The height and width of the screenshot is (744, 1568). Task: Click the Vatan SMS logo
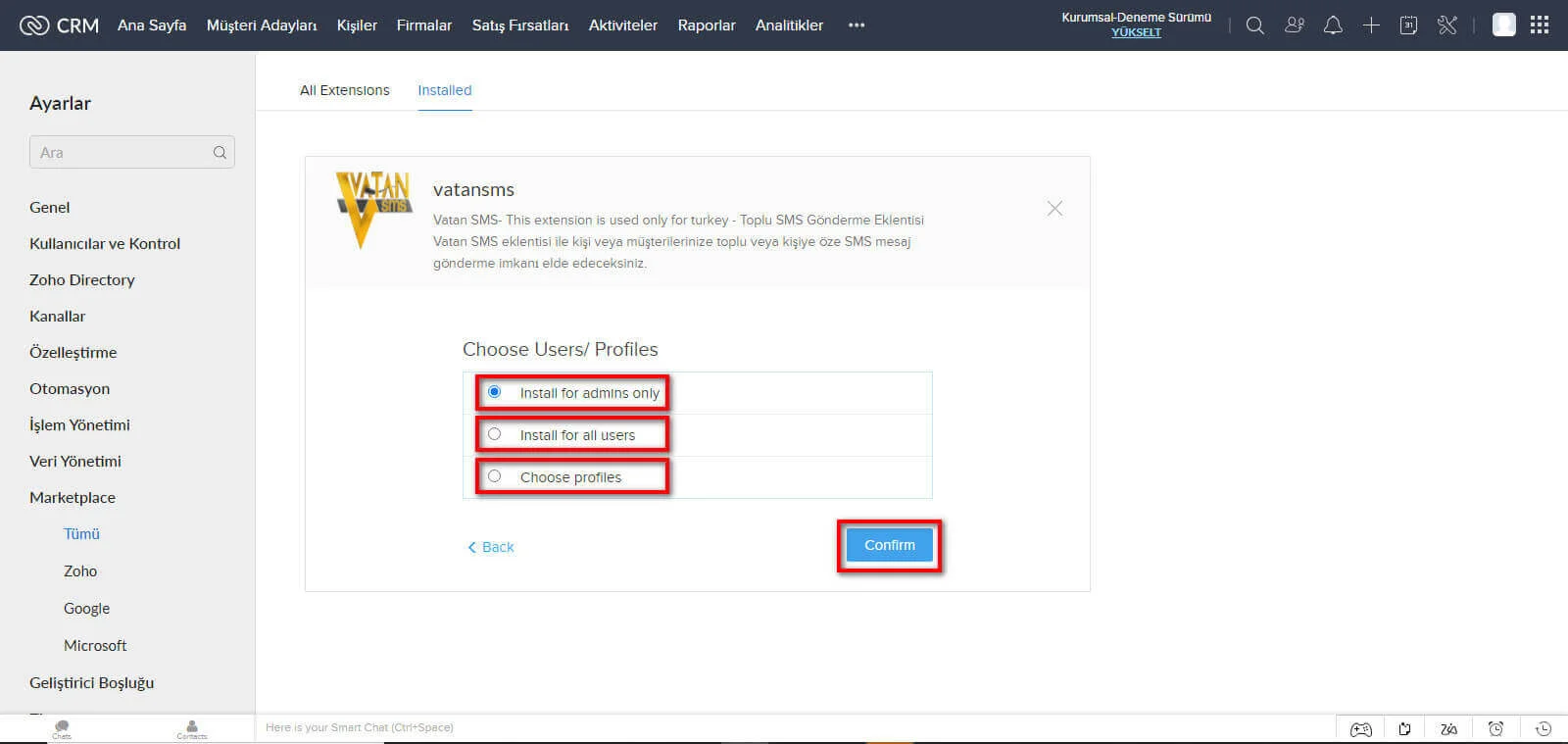[x=373, y=209]
